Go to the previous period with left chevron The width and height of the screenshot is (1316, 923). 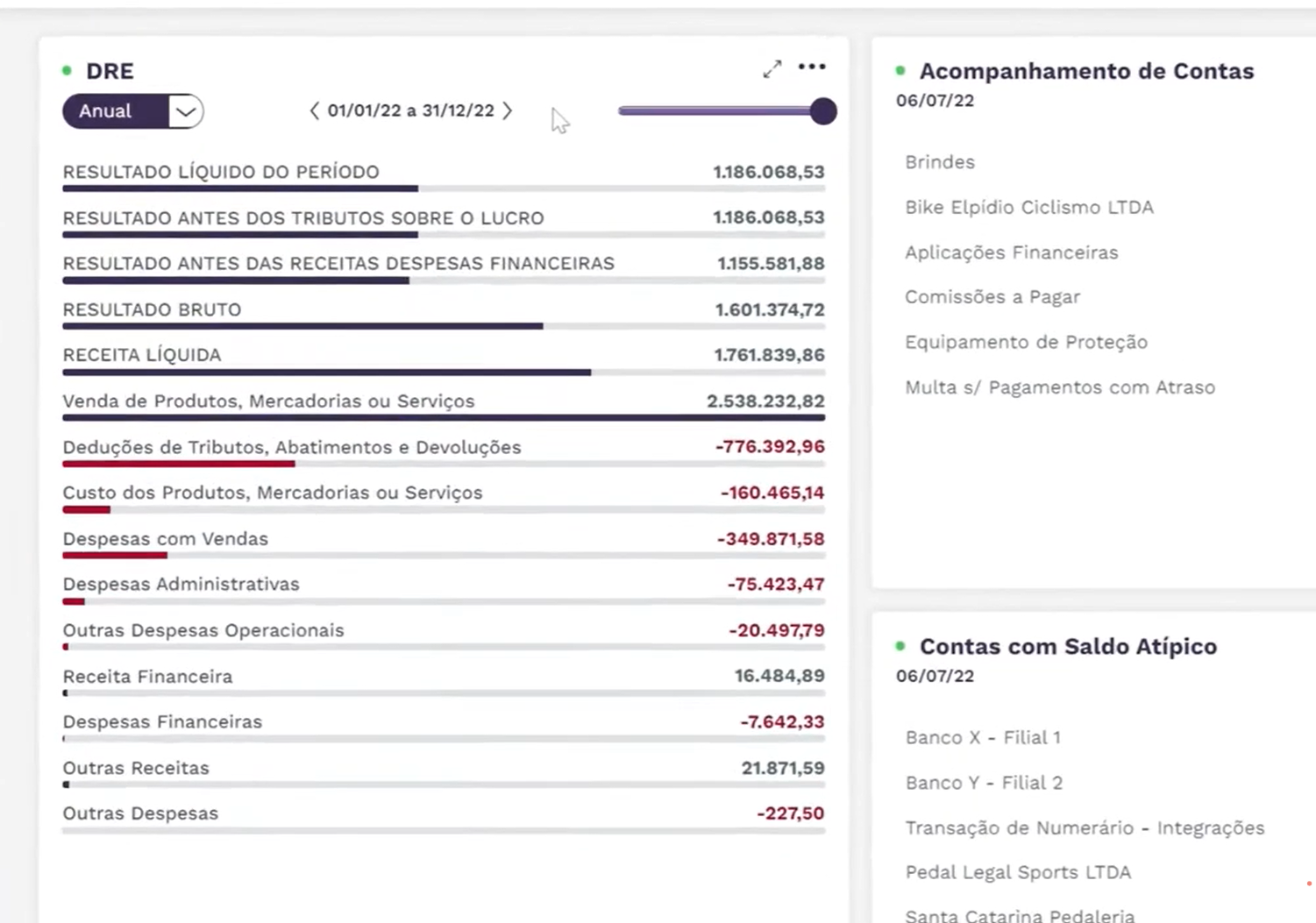pyautogui.click(x=314, y=111)
